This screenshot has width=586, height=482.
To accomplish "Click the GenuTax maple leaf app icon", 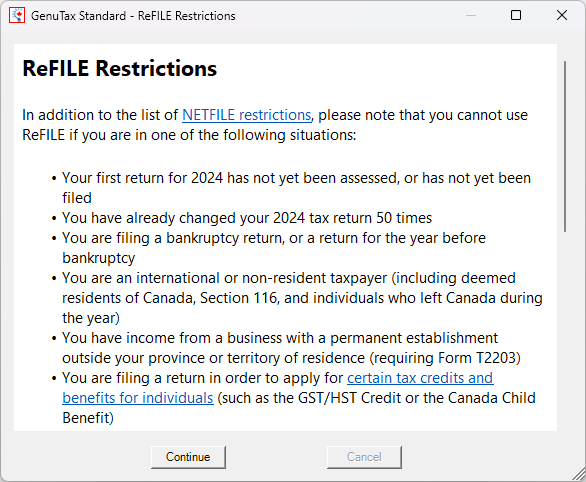I will click(17, 15).
